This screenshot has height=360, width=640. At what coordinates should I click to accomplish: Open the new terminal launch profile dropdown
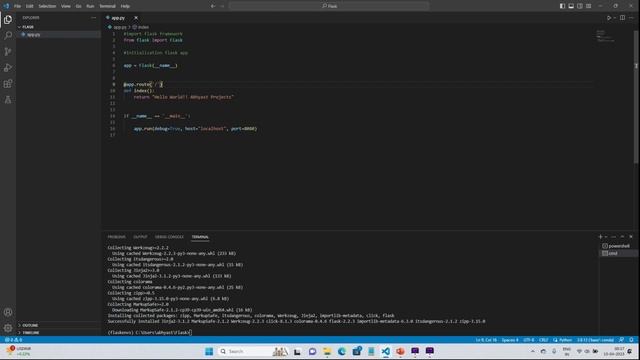tap(606, 237)
